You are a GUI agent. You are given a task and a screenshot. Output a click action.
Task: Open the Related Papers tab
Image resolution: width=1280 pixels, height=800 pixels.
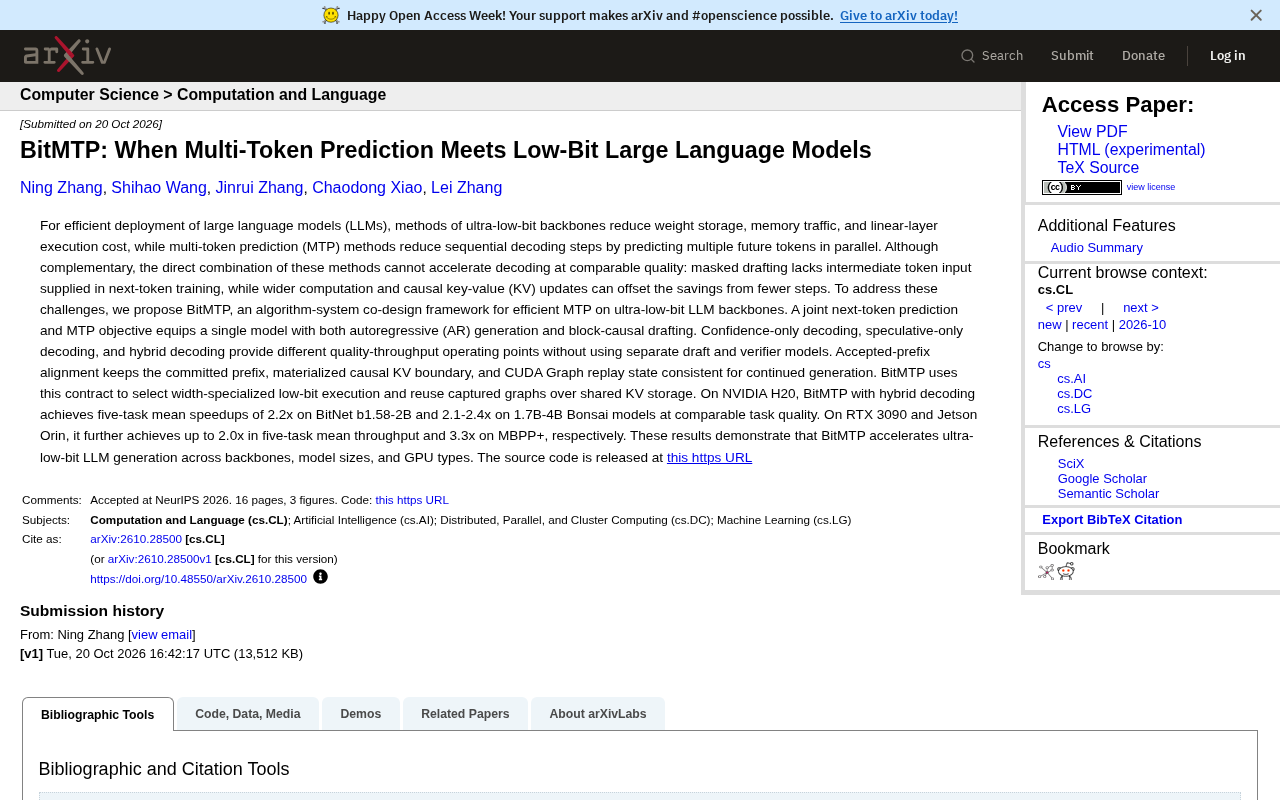465,714
